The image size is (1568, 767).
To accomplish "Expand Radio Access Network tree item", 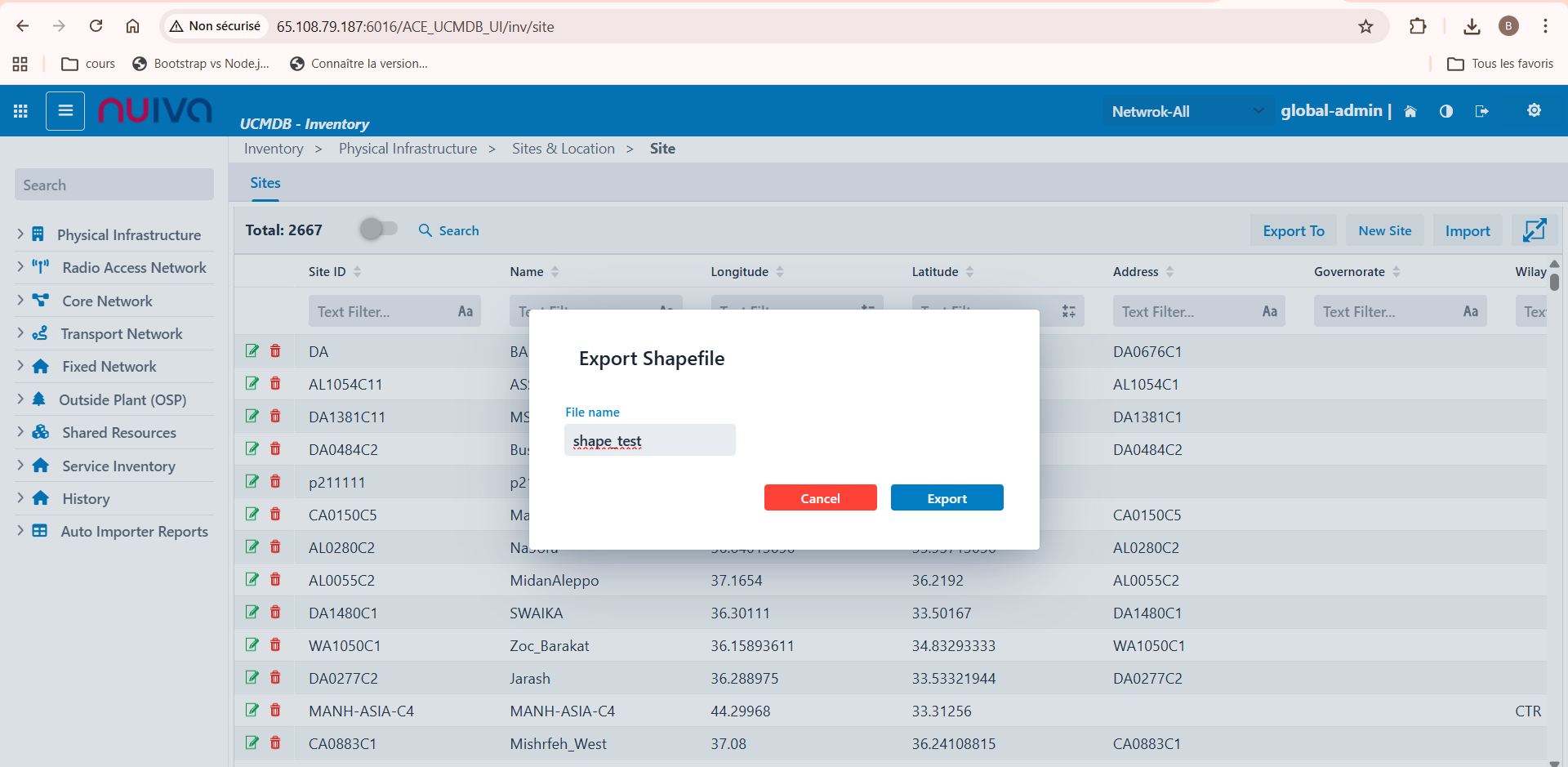I will pyautogui.click(x=20, y=267).
